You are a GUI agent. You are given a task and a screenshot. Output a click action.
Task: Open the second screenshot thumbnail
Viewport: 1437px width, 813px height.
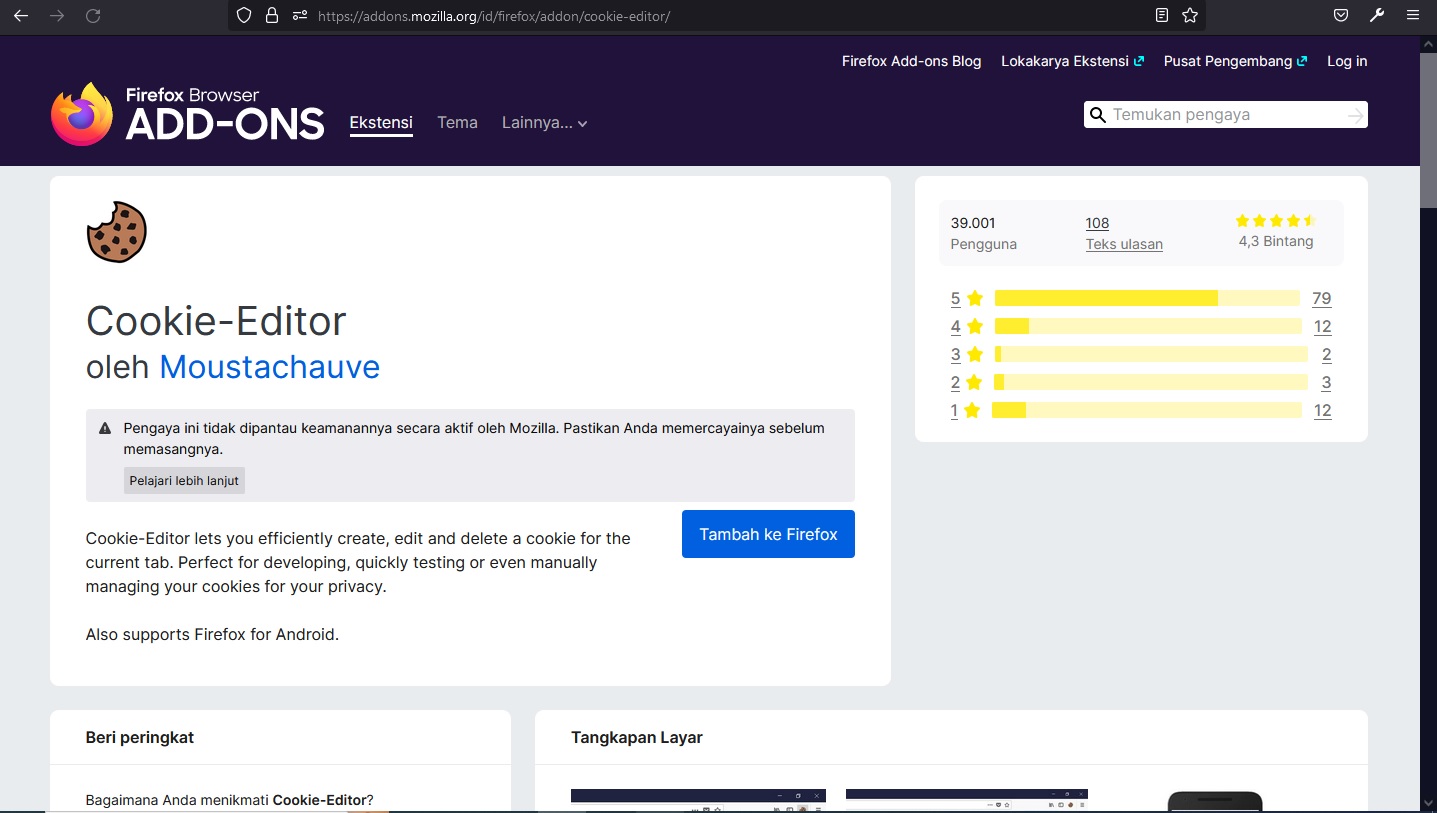pyautogui.click(x=967, y=800)
